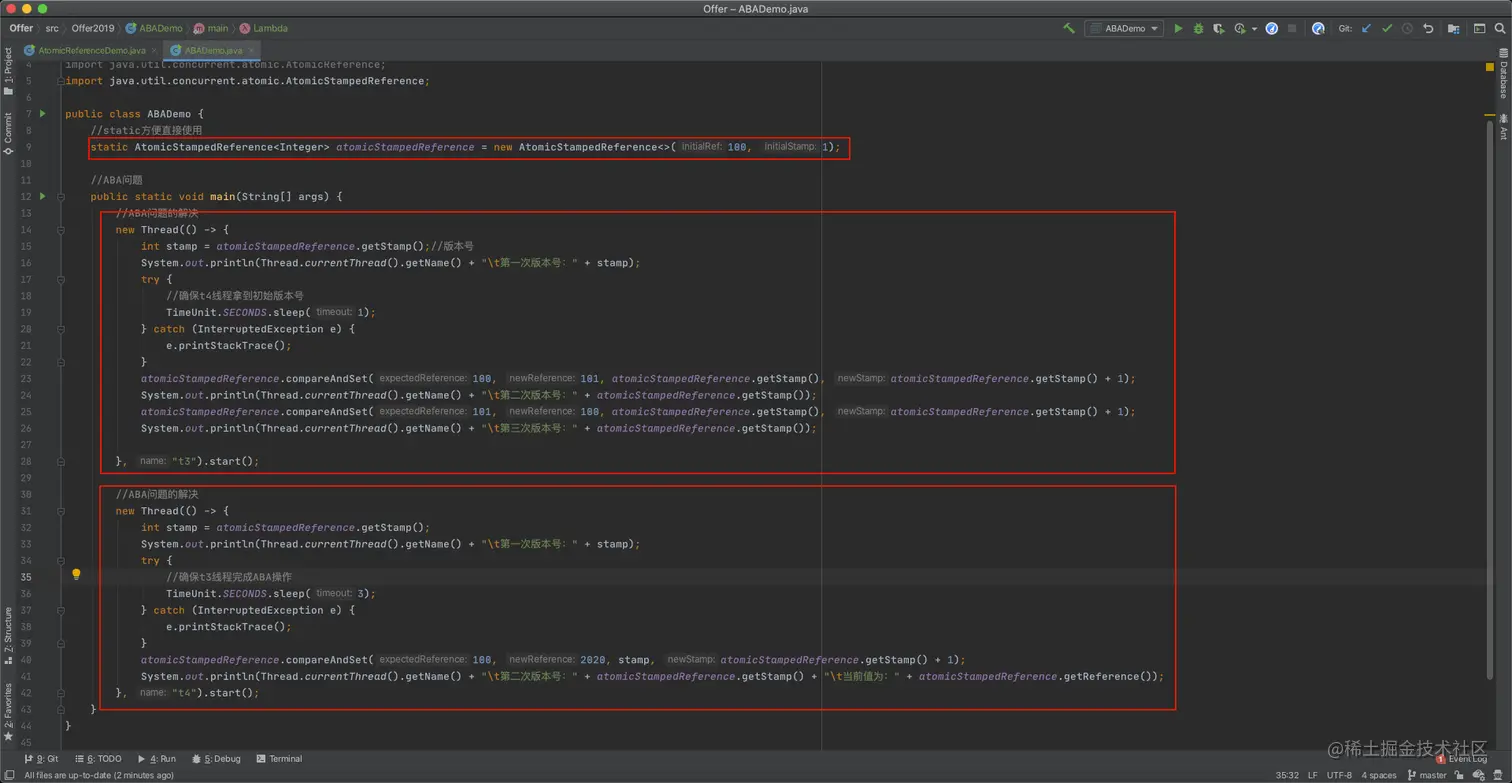Open the Project tool window
1512x783 pixels.
click(x=8, y=71)
